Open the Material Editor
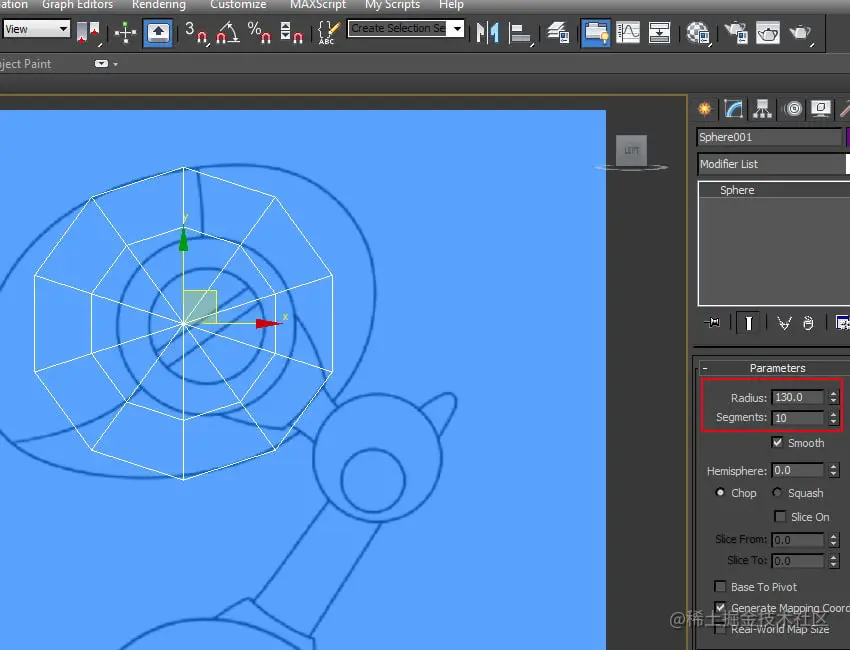850x650 pixels. tap(698, 33)
